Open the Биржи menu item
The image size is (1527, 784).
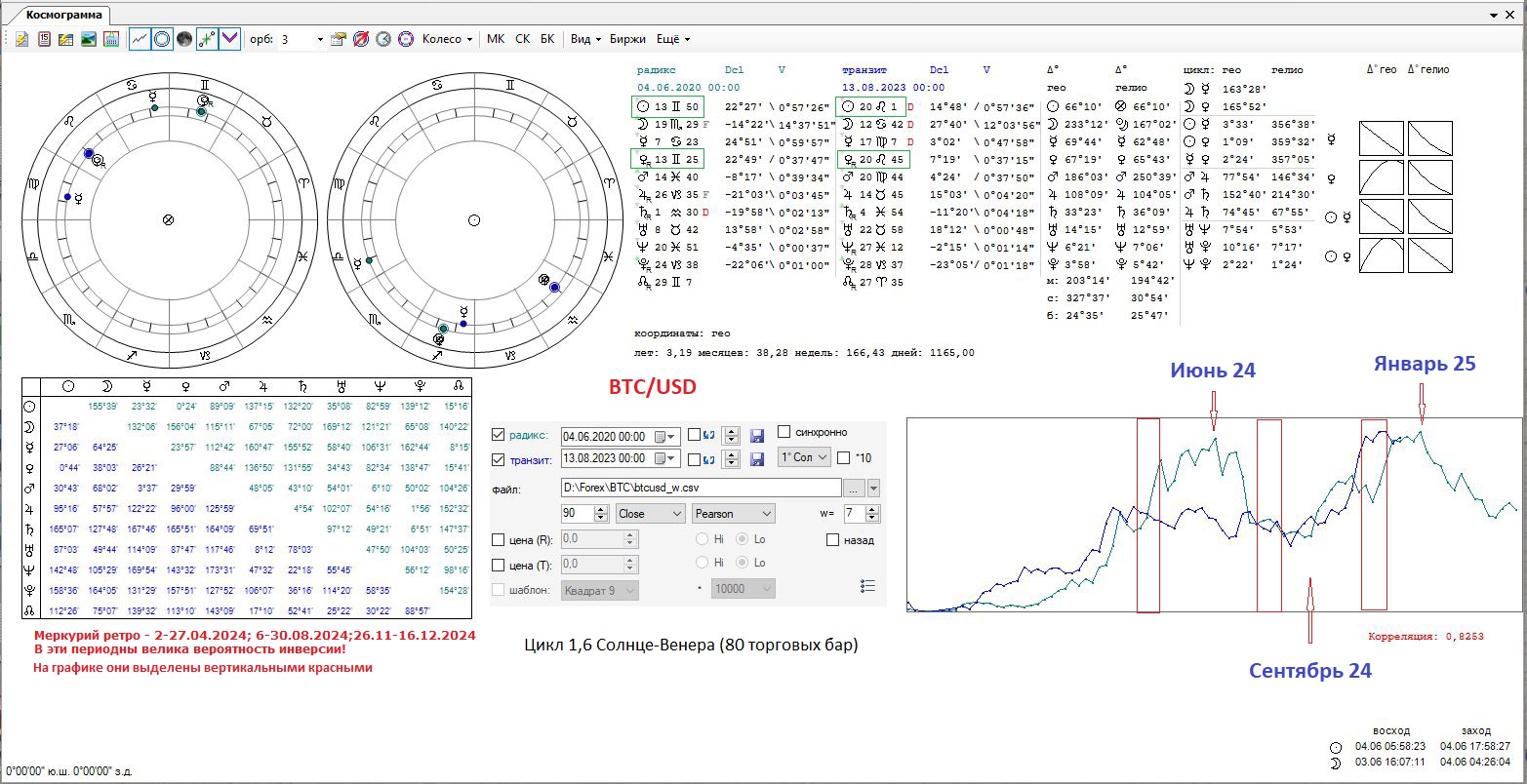(627, 39)
